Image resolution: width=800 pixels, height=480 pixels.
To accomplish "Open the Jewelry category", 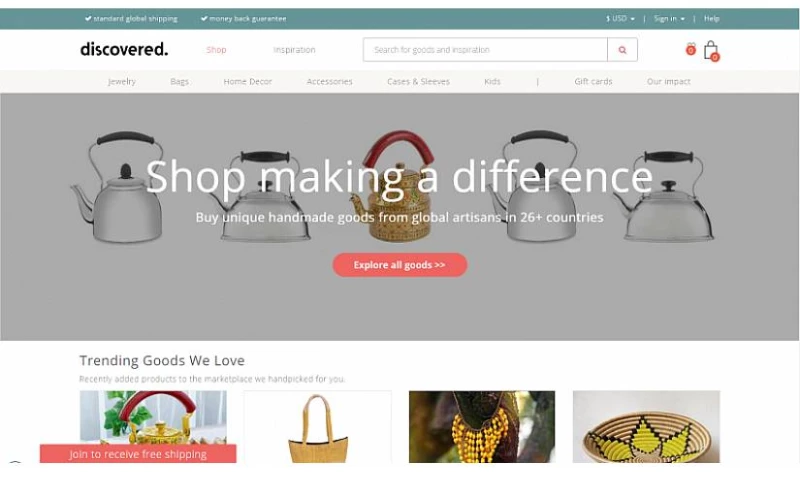I will (122, 82).
